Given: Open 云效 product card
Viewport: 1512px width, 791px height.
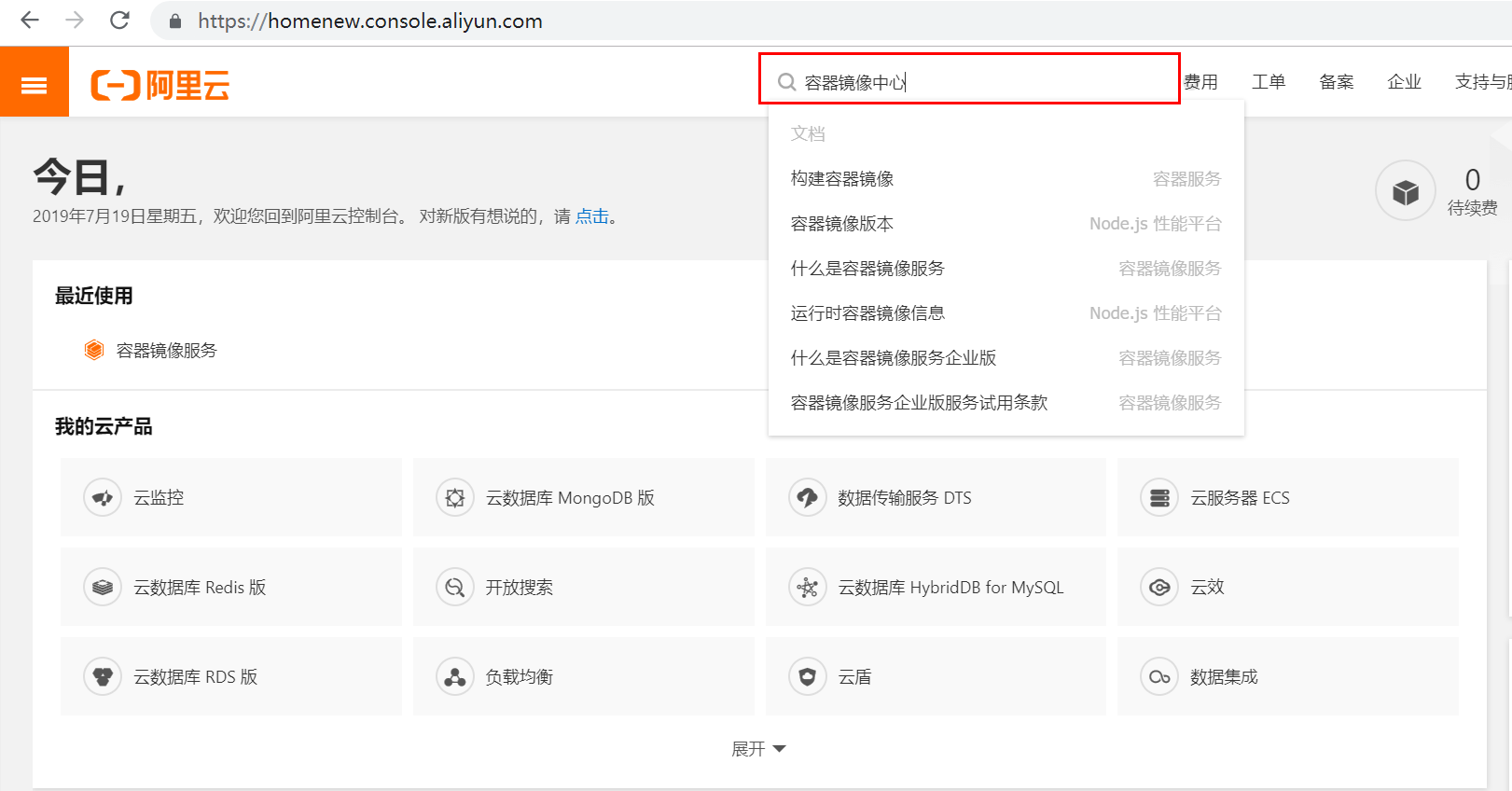Looking at the screenshot, I should tap(1288, 587).
